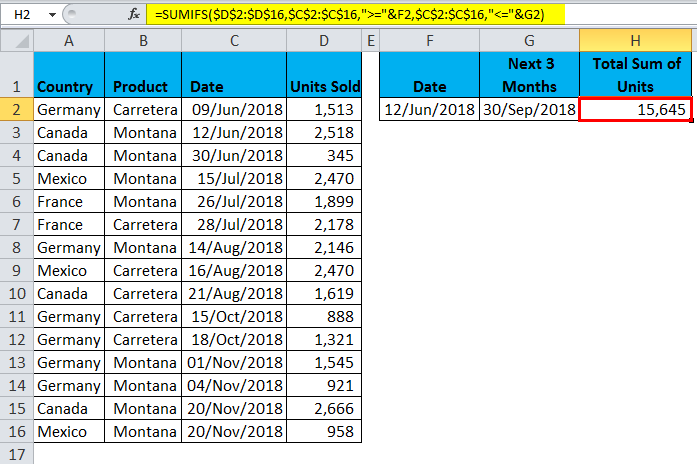The width and height of the screenshot is (697, 464).
Task: Select column D header
Action: point(323,40)
